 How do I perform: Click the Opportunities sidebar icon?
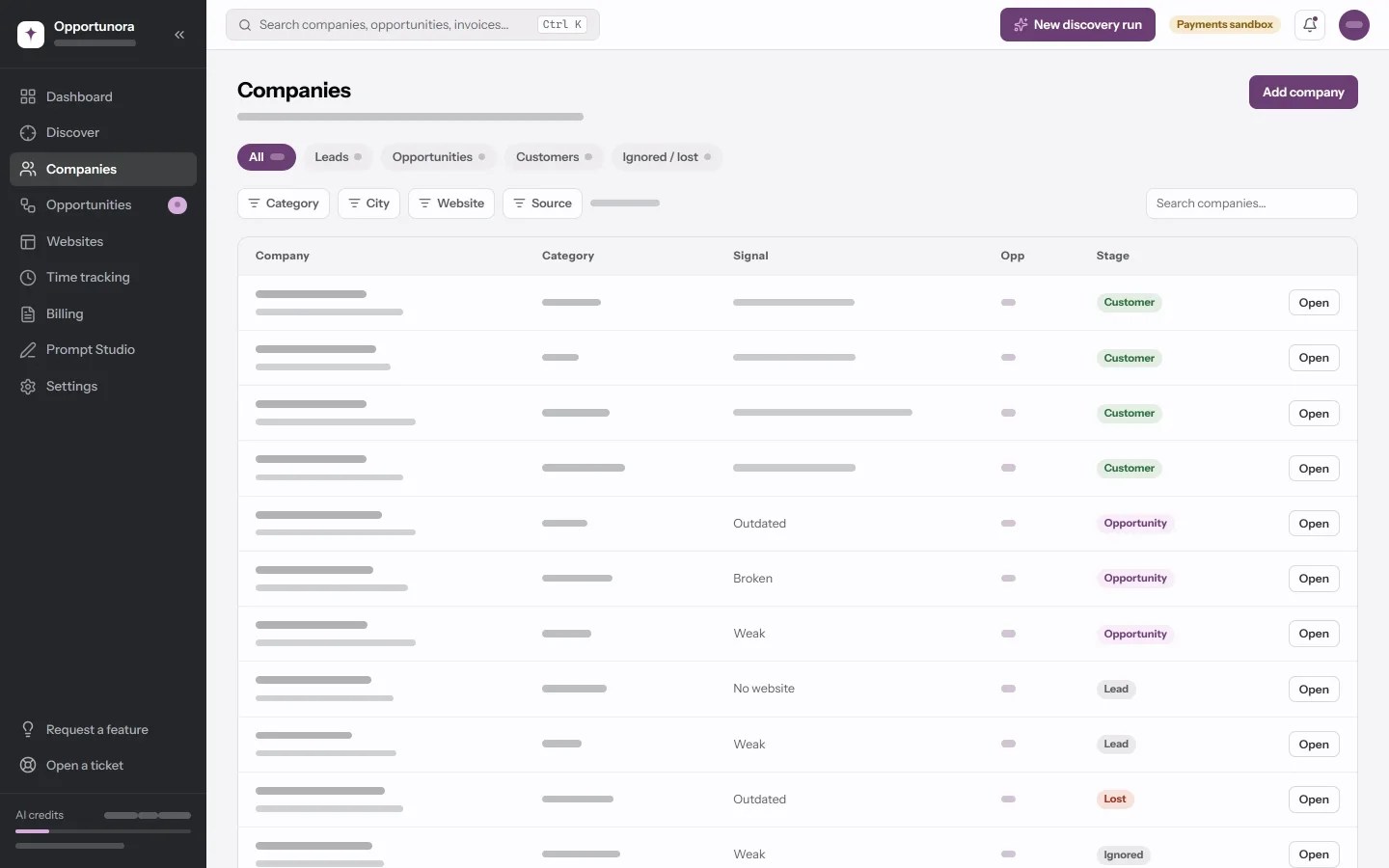pyautogui.click(x=28, y=205)
